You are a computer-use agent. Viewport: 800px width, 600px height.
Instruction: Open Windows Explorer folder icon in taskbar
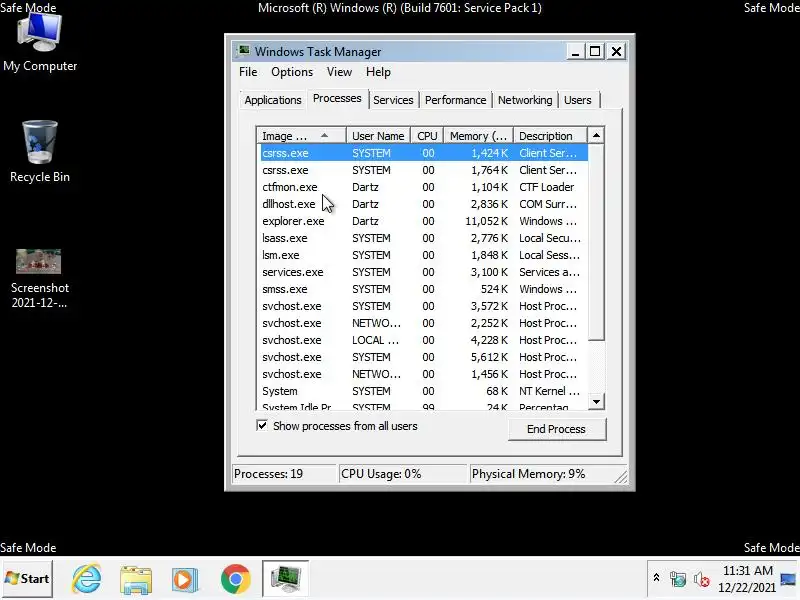coord(136,579)
